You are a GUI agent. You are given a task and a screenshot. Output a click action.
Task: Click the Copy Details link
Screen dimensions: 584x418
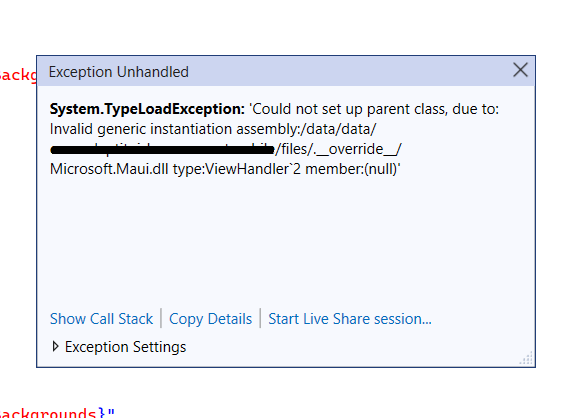(x=210, y=319)
